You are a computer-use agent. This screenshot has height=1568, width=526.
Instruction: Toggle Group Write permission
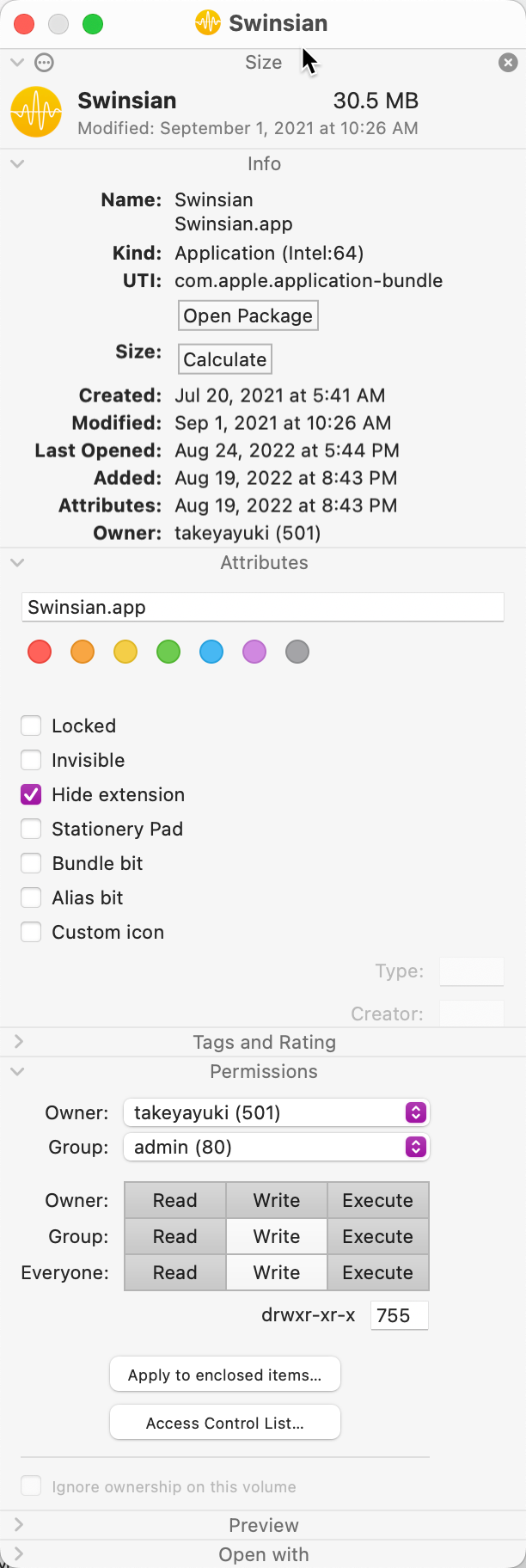277,1236
